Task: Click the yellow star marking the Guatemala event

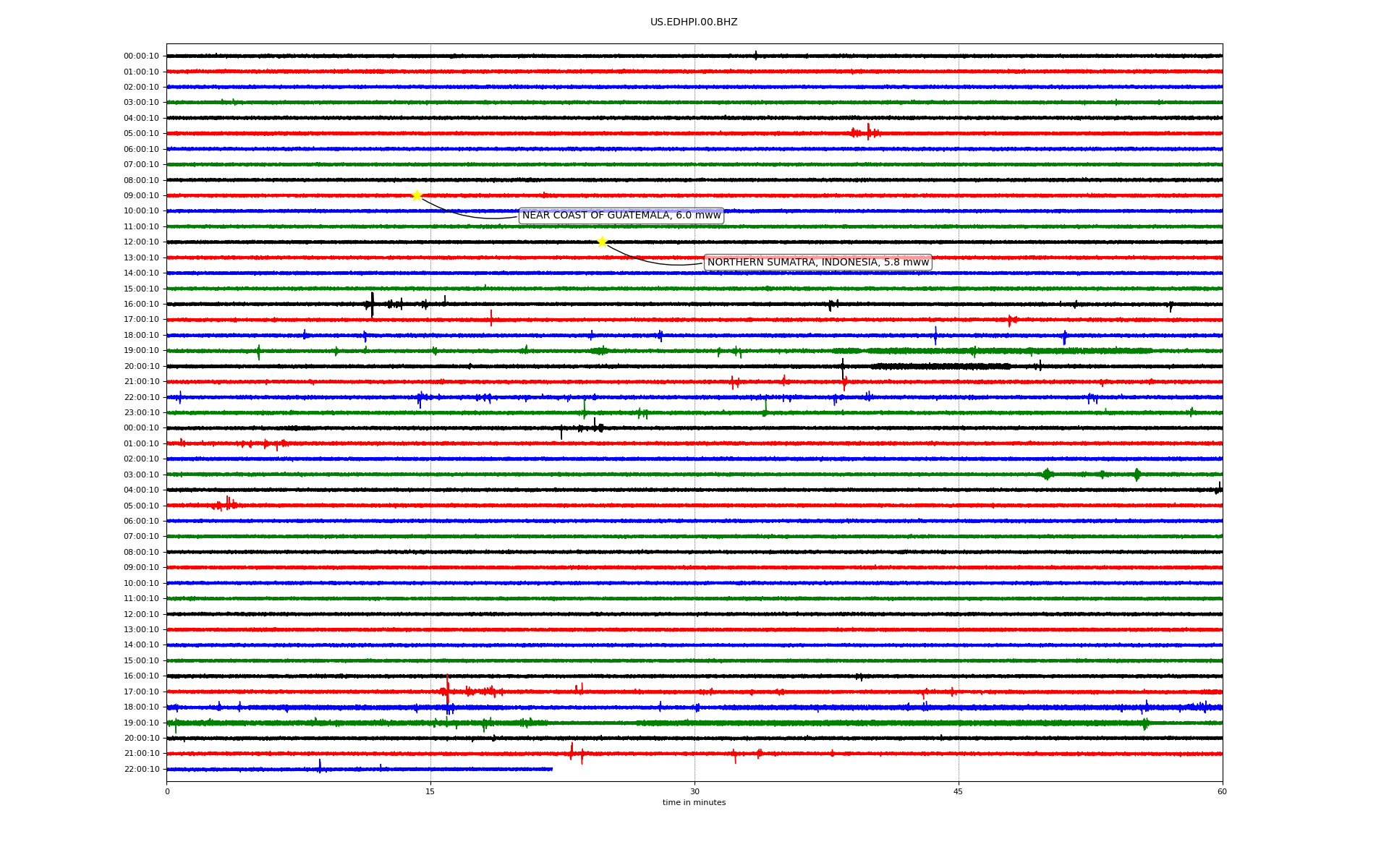Action: click(417, 195)
